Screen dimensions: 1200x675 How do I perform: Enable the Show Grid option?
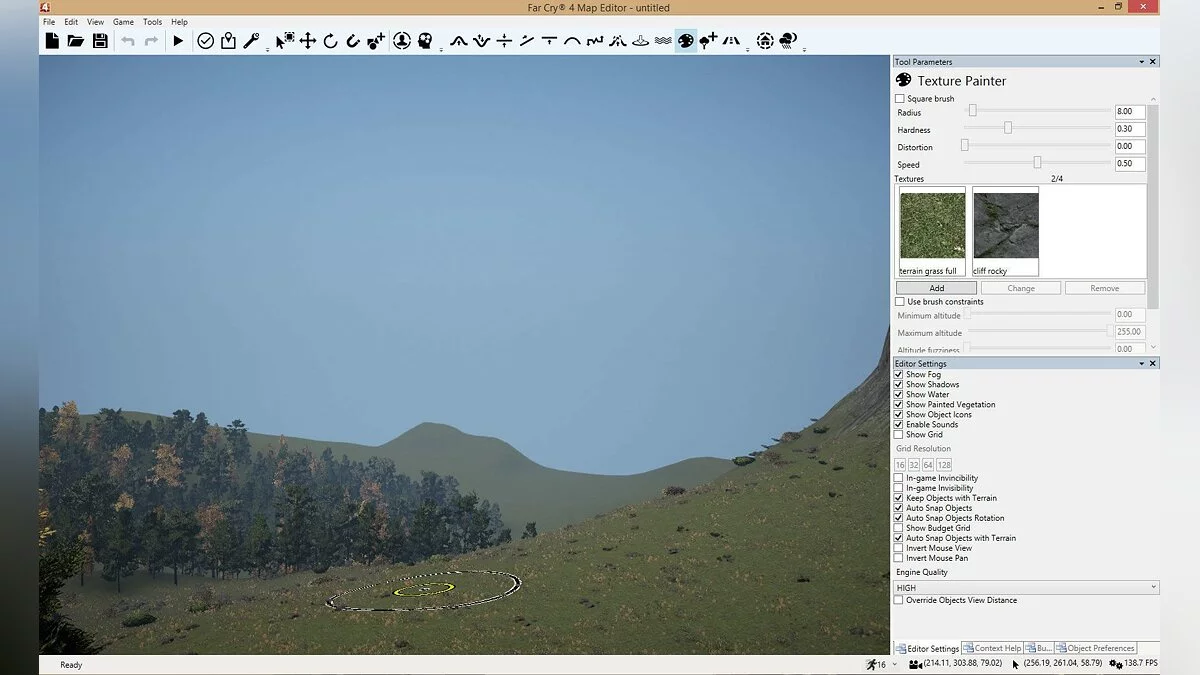898,435
